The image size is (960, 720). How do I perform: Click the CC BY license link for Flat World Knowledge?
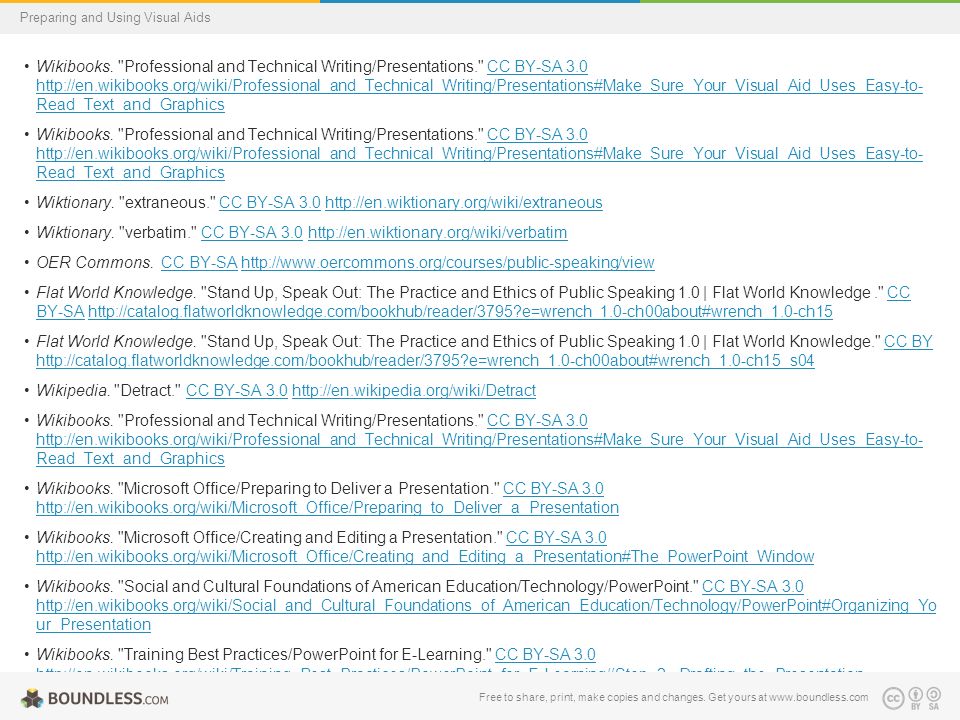(908, 342)
